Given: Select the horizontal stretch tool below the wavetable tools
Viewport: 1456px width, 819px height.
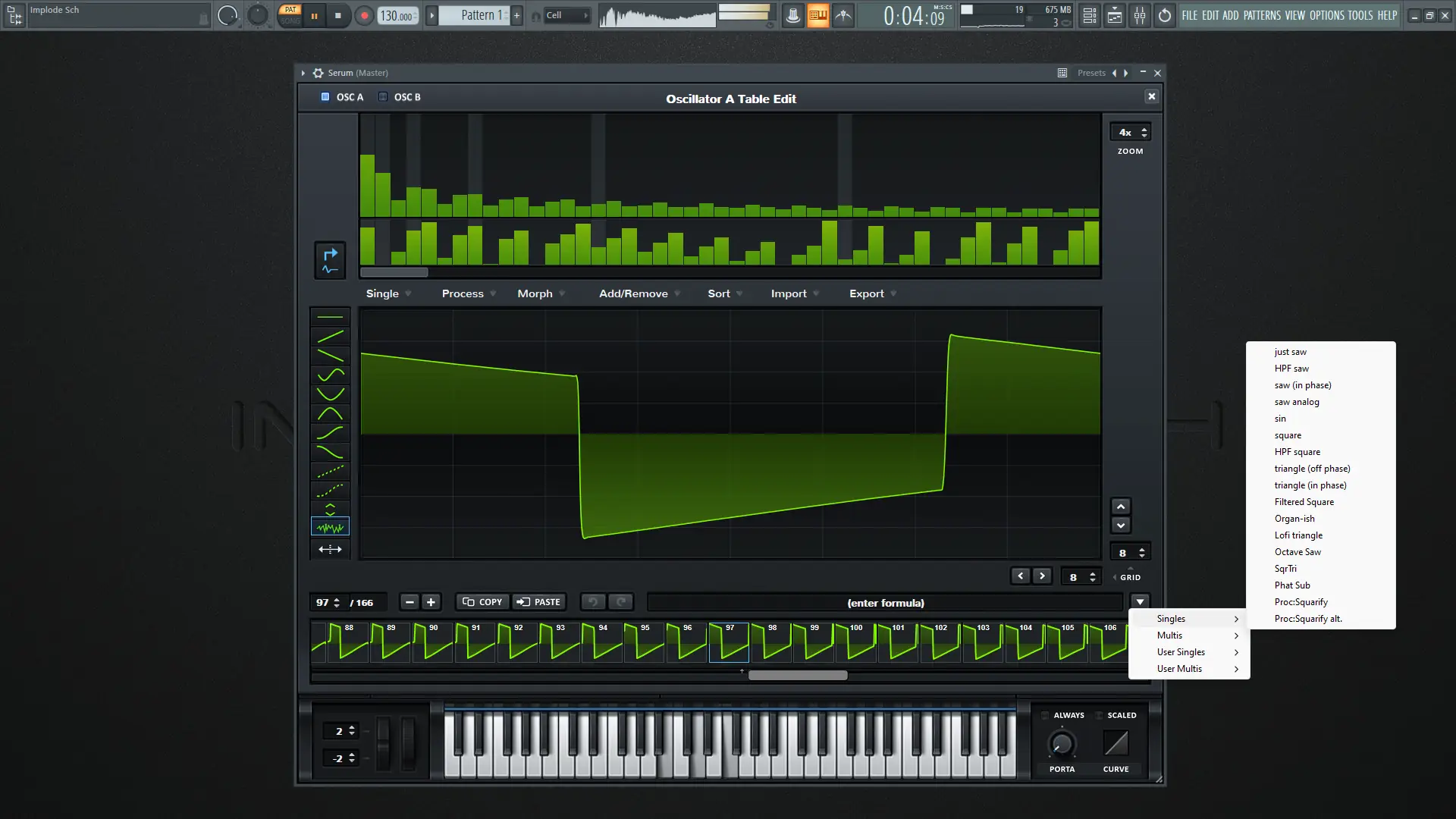Looking at the screenshot, I should [330, 549].
